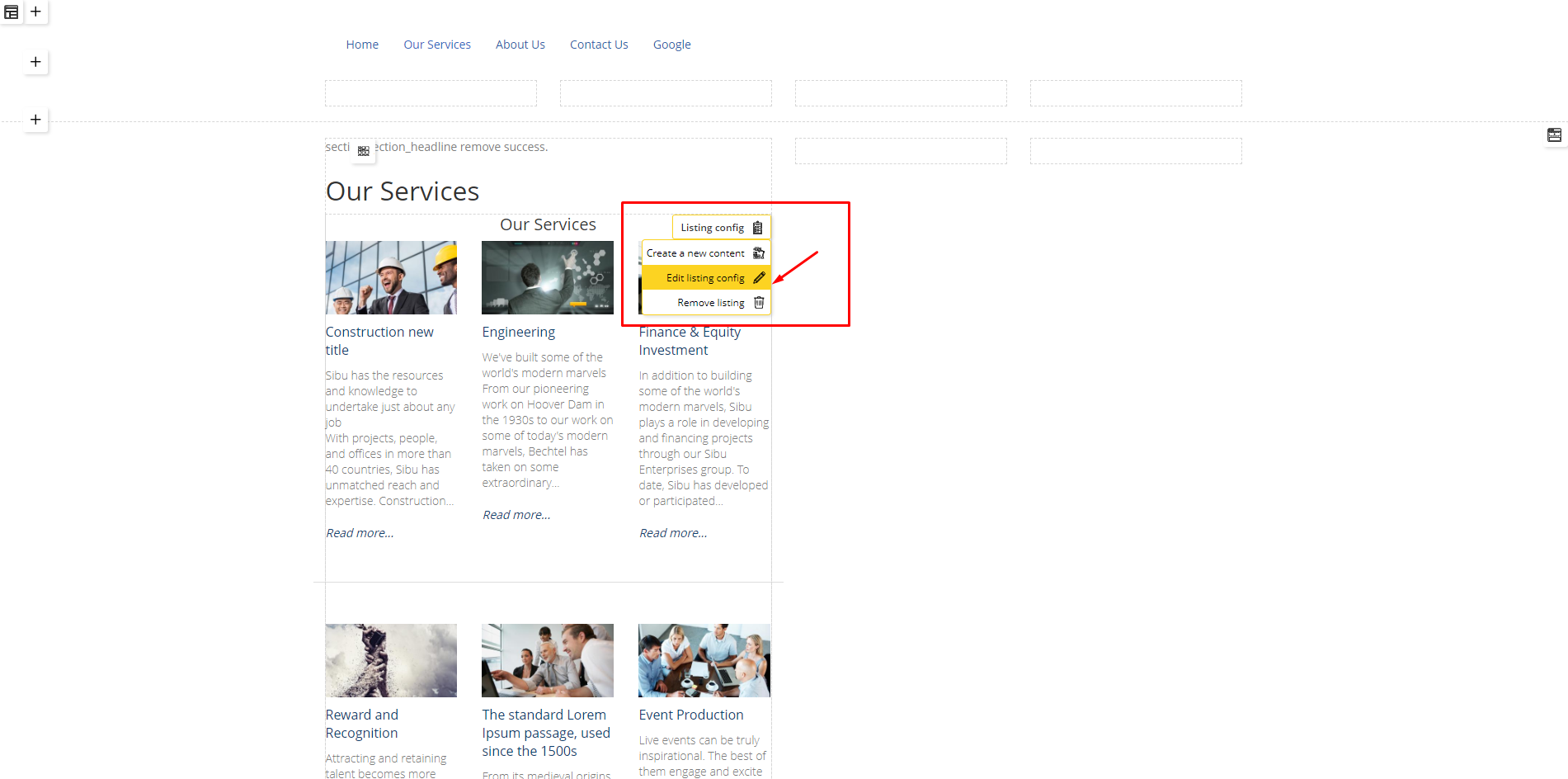Click the Construction workers thumbnail
1568x779 pixels.
pos(391,277)
